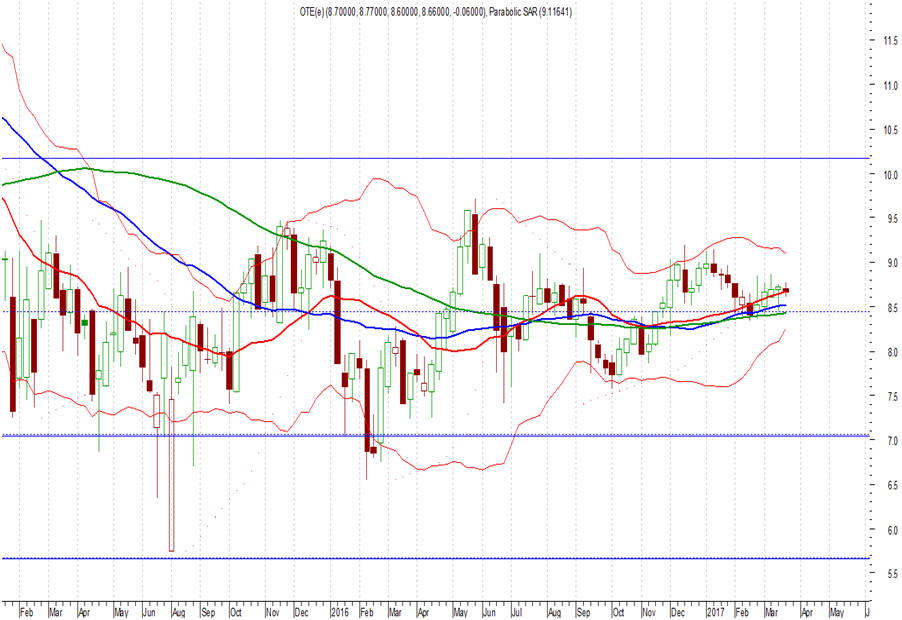The height and width of the screenshot is (620, 902).
Task: Click the tall hollow candle bottoming near 5.75
Action: 171,475
